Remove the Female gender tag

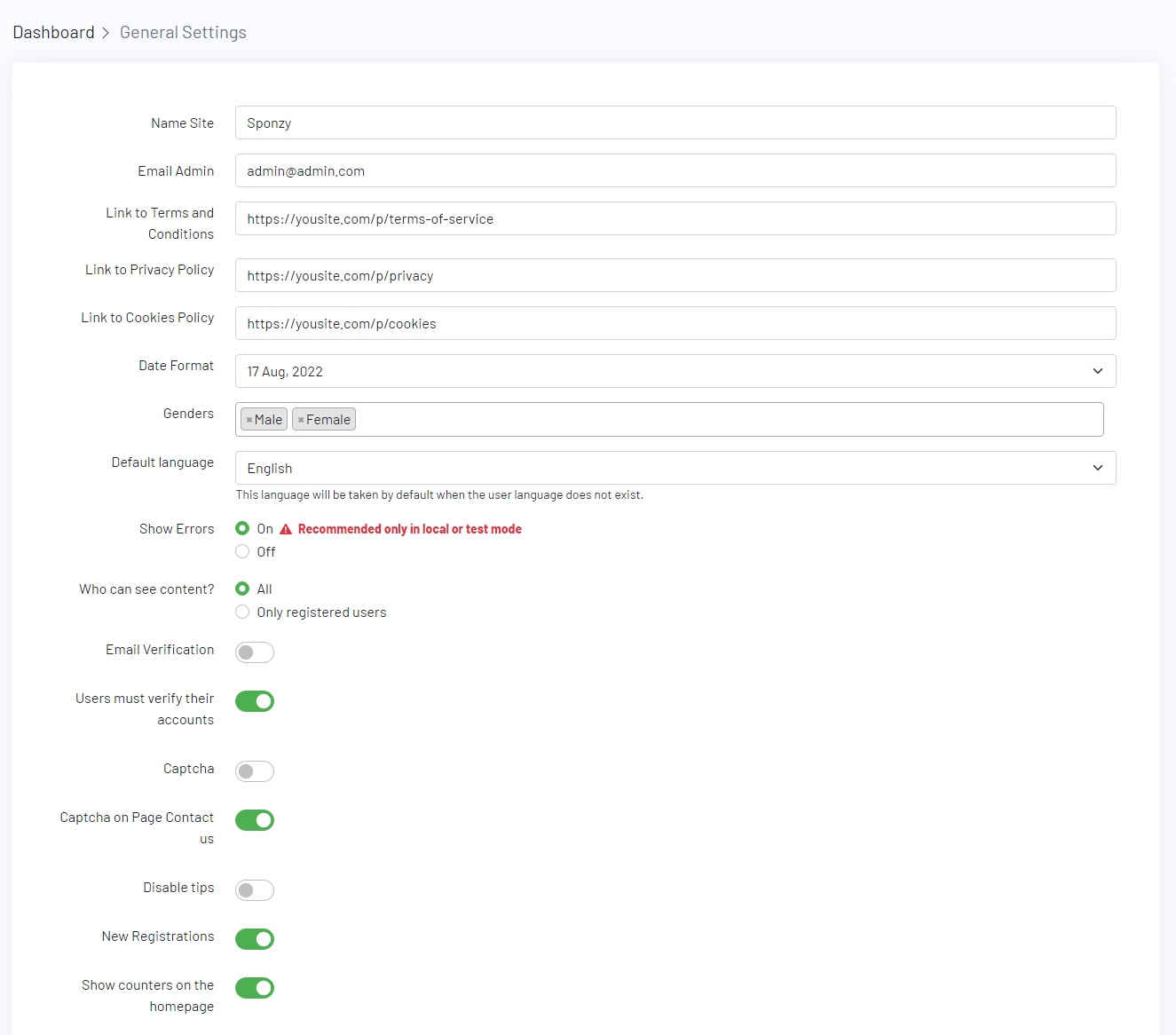[x=301, y=420]
